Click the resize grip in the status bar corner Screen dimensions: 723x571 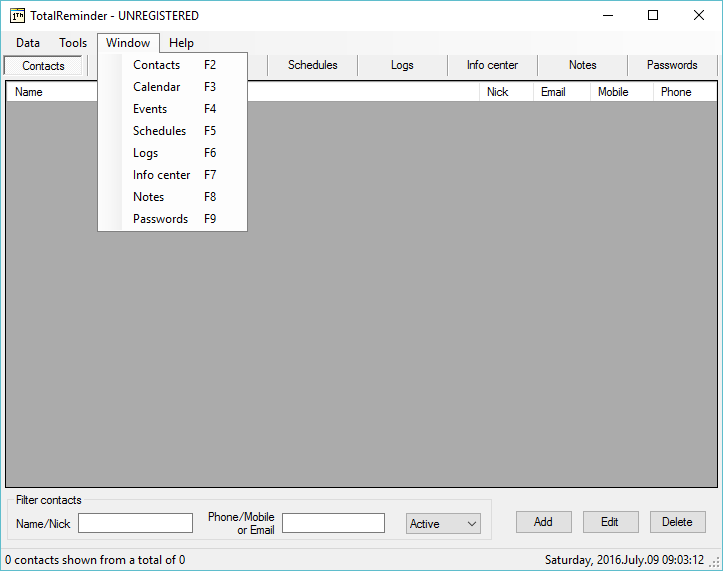click(x=715, y=563)
